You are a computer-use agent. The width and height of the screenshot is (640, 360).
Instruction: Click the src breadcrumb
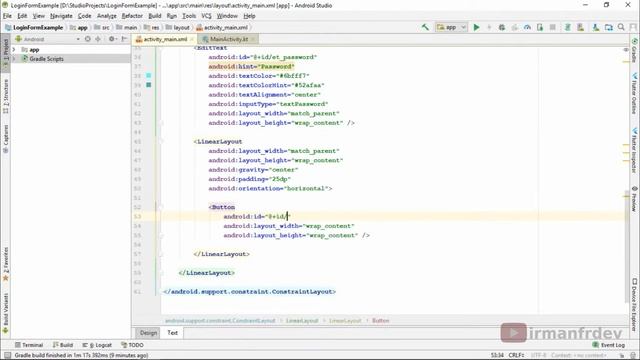pos(102,27)
